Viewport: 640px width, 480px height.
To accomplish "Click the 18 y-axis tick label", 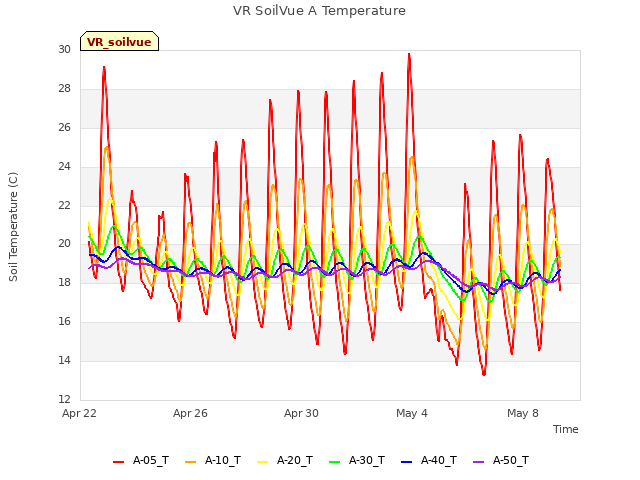I will tap(64, 282).
